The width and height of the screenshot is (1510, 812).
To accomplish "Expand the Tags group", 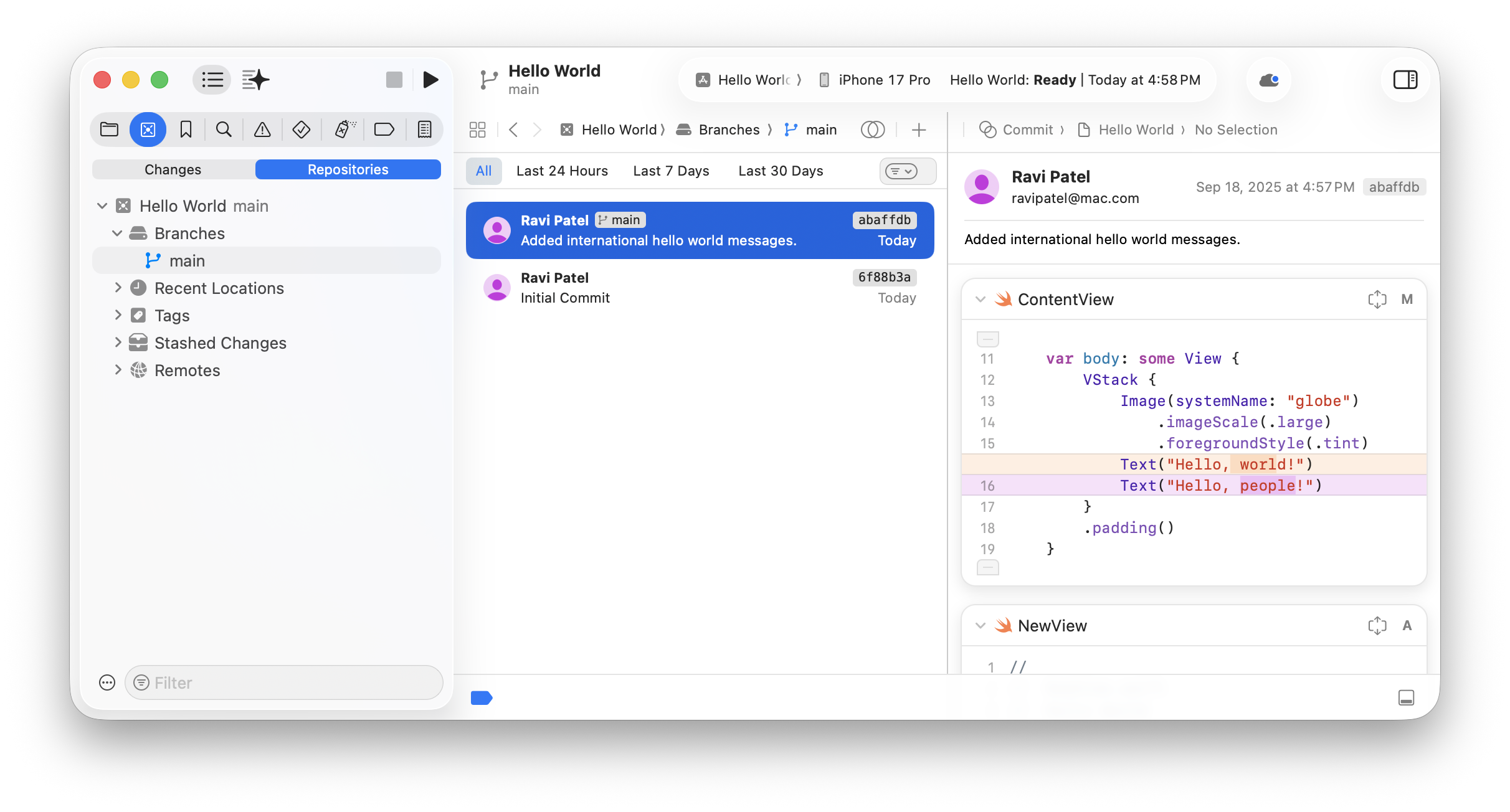I will 118,315.
